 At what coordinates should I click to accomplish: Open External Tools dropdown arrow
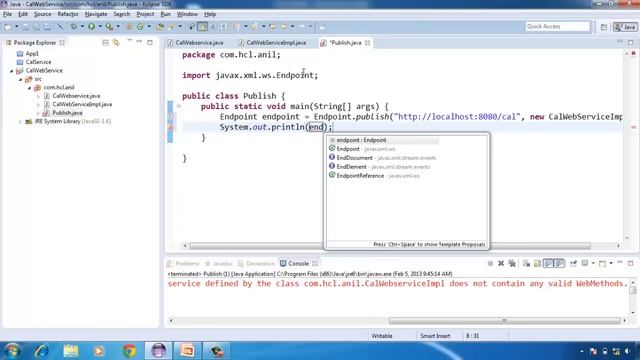coord(118,27)
